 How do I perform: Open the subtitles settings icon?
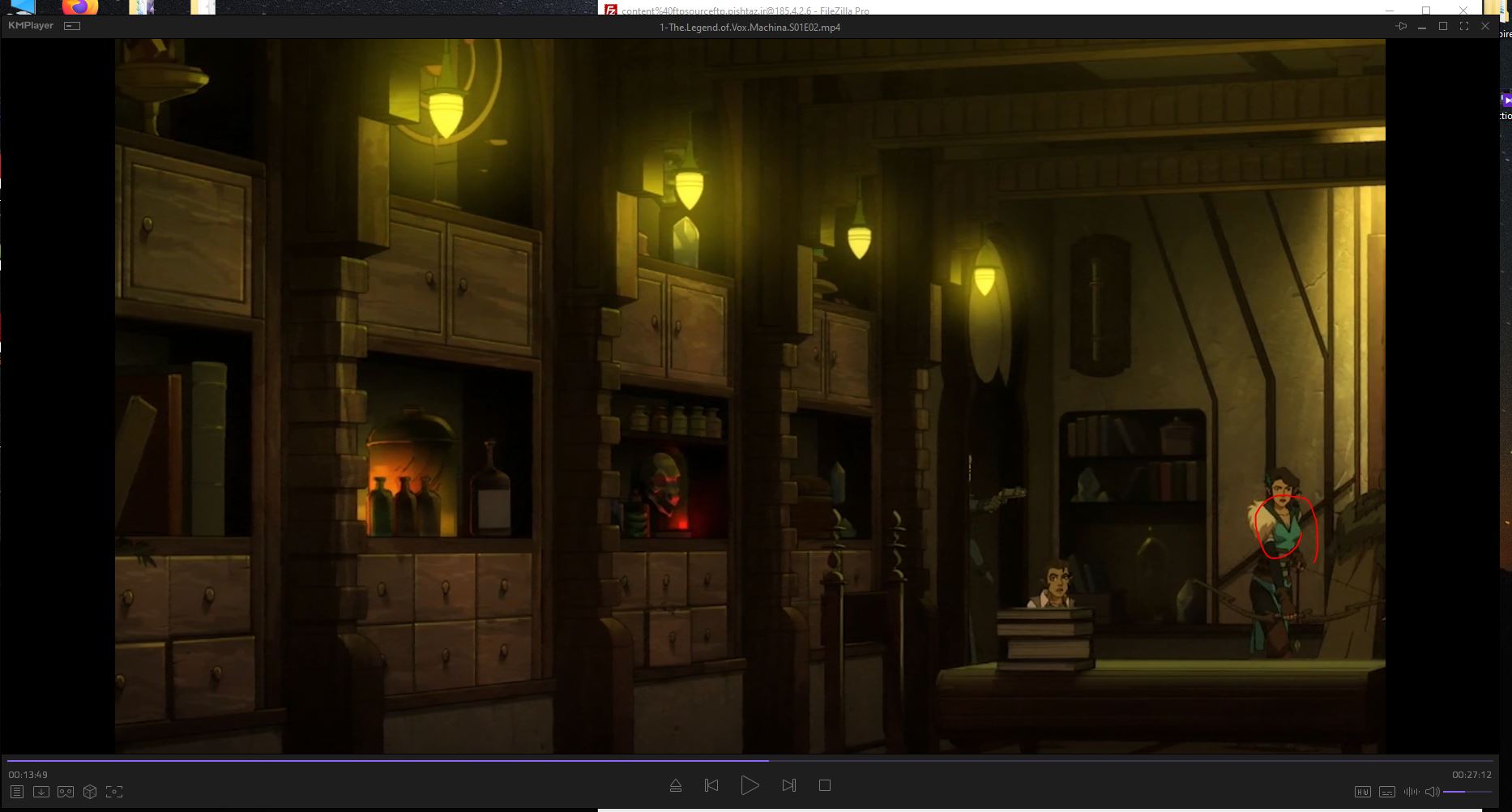(x=1387, y=792)
